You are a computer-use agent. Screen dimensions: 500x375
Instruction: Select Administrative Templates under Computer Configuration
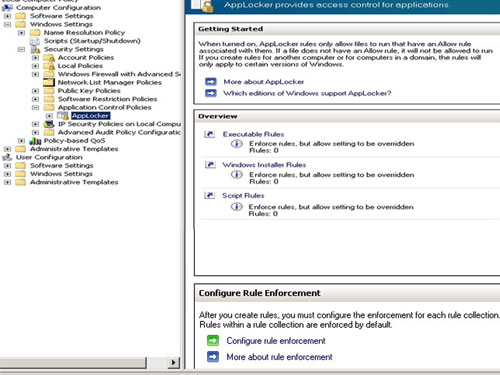(74, 149)
